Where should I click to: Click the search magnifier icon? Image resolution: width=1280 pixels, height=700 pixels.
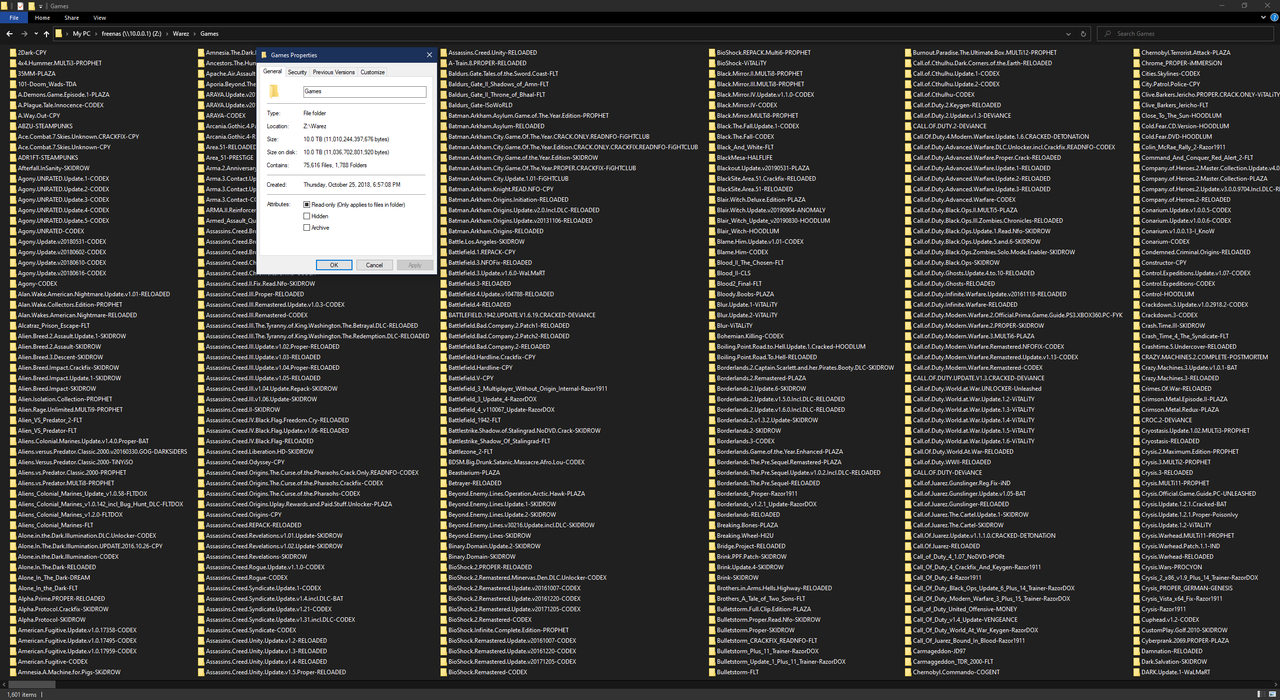pyautogui.click(x=1106, y=33)
